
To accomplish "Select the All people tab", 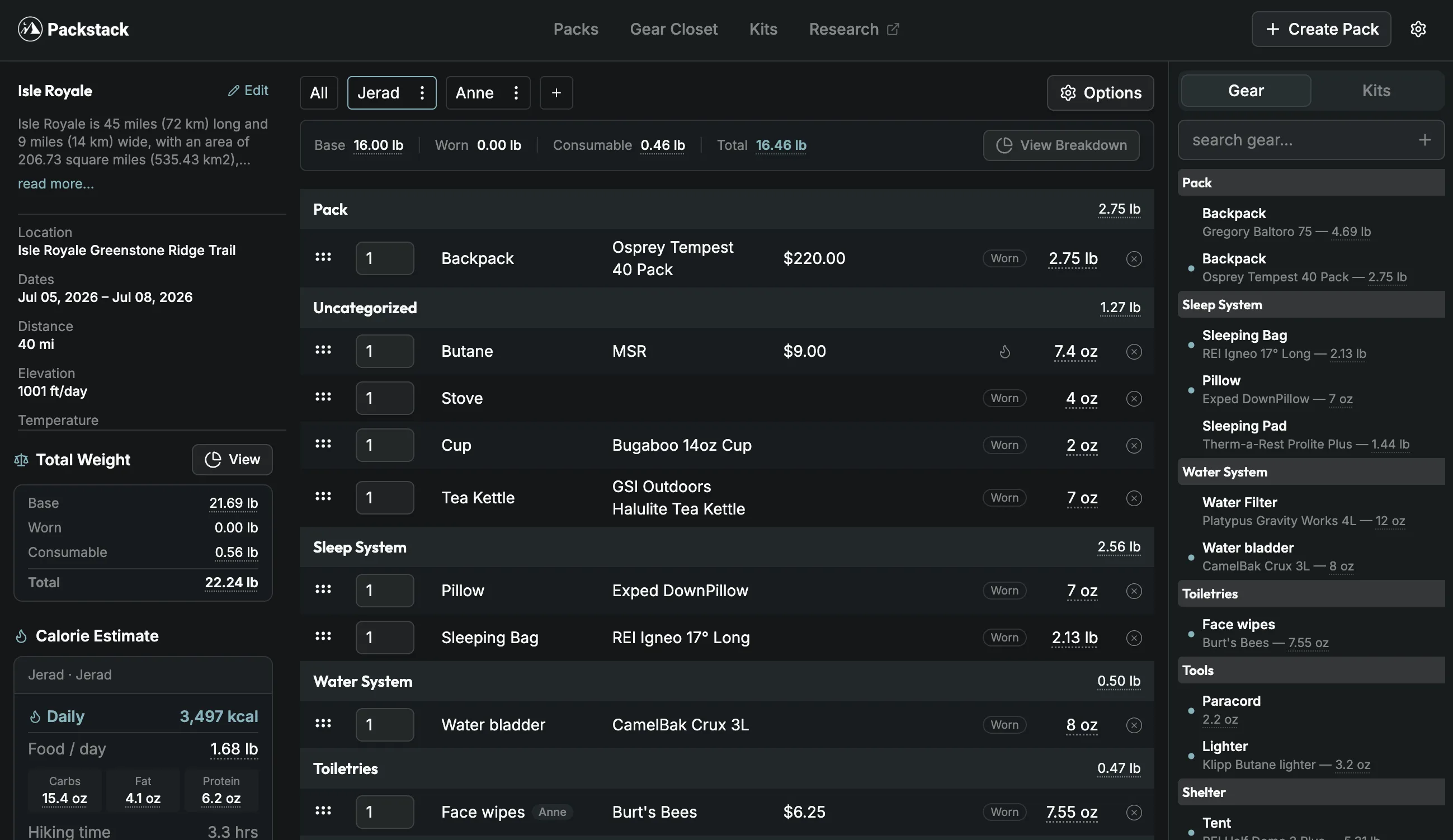I will point(318,93).
